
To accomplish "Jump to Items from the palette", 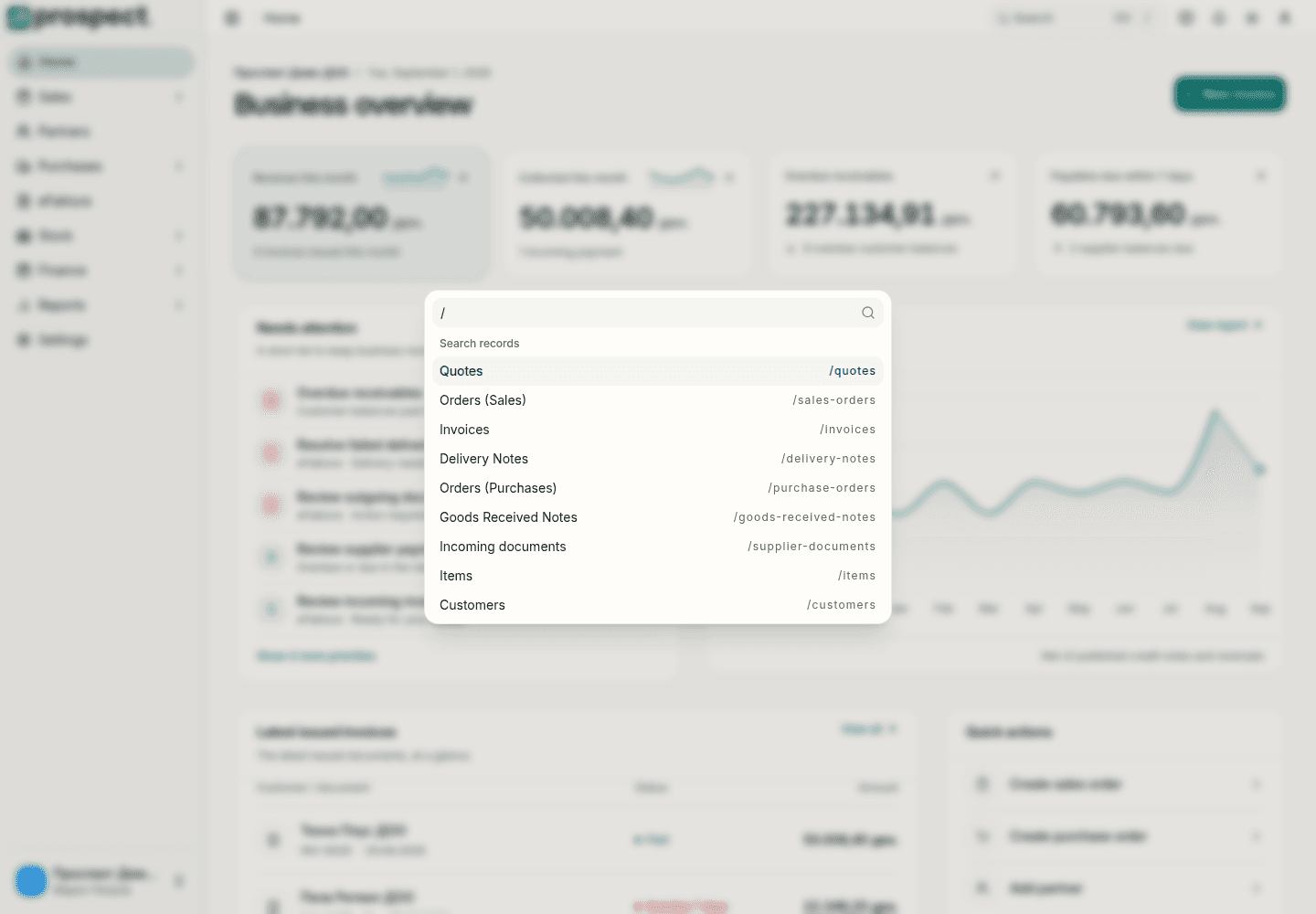I will coord(658,576).
